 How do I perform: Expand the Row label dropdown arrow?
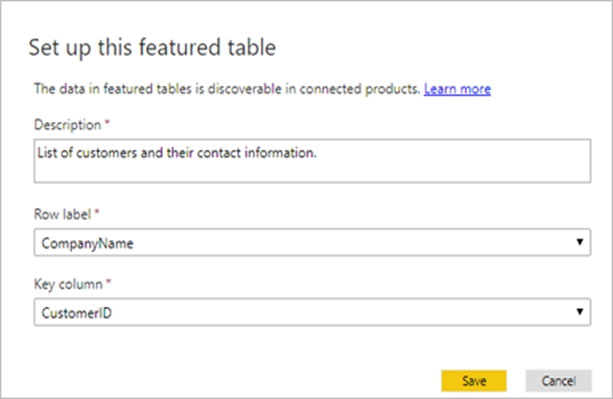(580, 242)
